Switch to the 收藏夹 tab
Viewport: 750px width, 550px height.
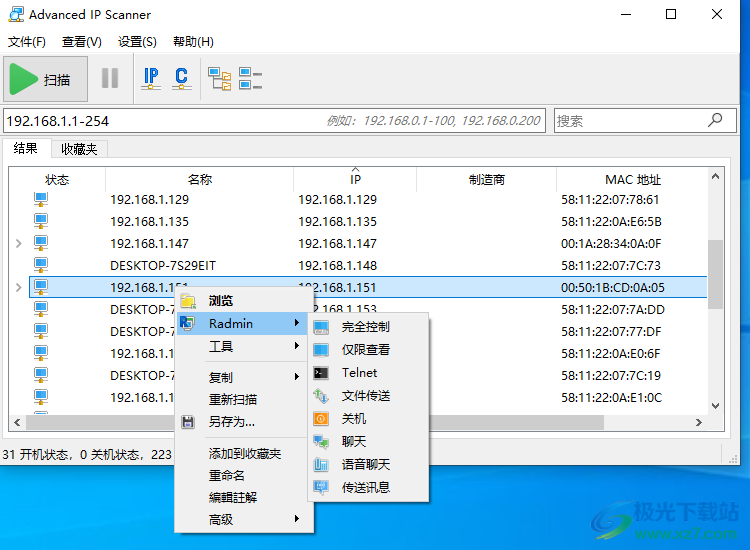click(x=79, y=149)
